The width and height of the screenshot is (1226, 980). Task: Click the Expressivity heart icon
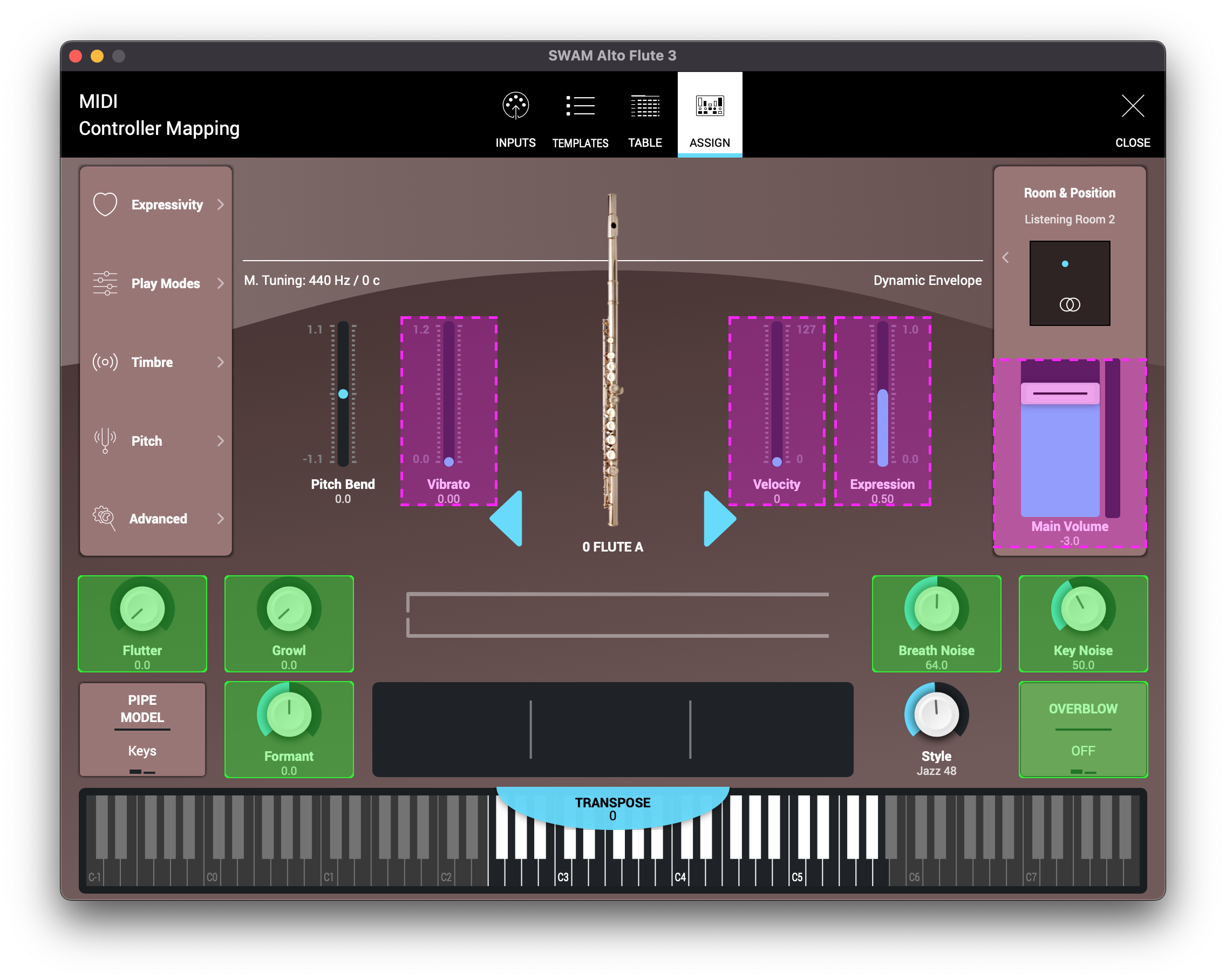(x=105, y=204)
